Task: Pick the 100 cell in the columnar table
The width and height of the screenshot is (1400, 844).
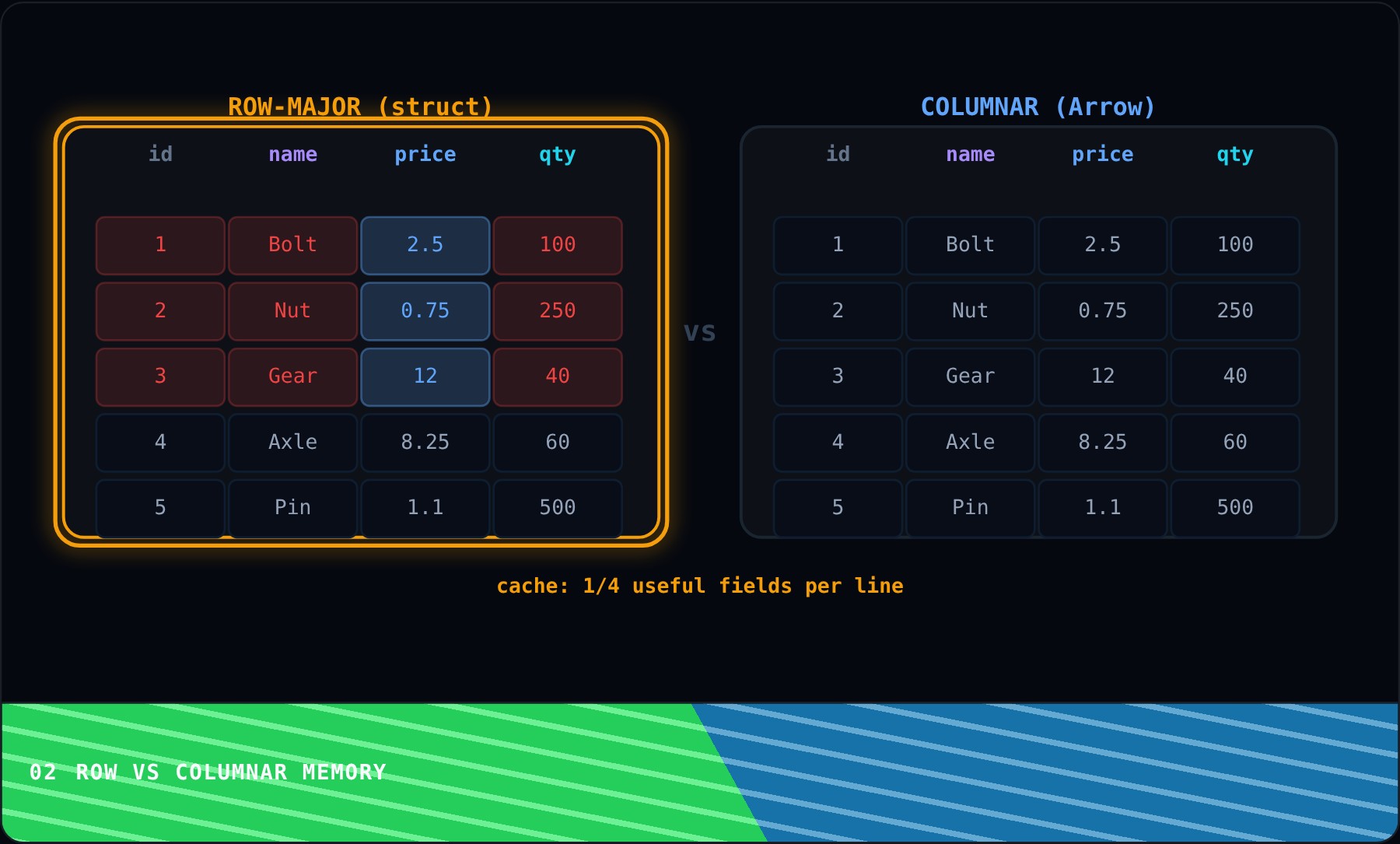Action: (1235, 246)
